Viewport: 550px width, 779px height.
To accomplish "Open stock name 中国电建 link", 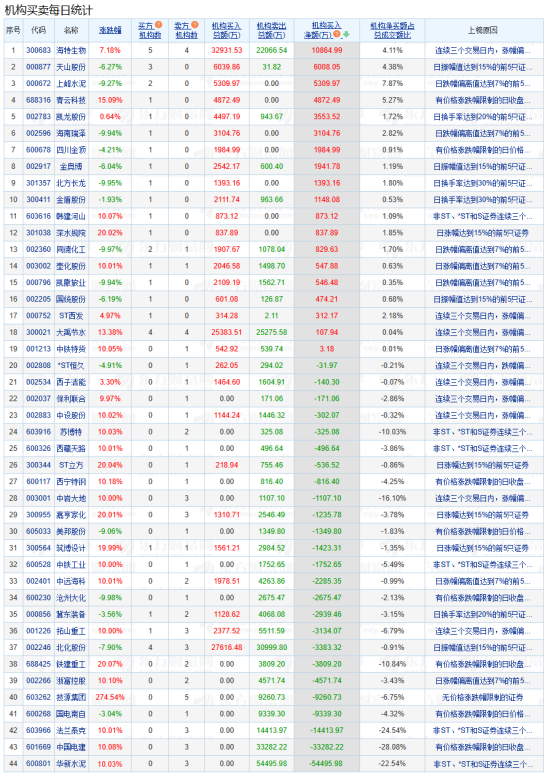I will coord(71,747).
